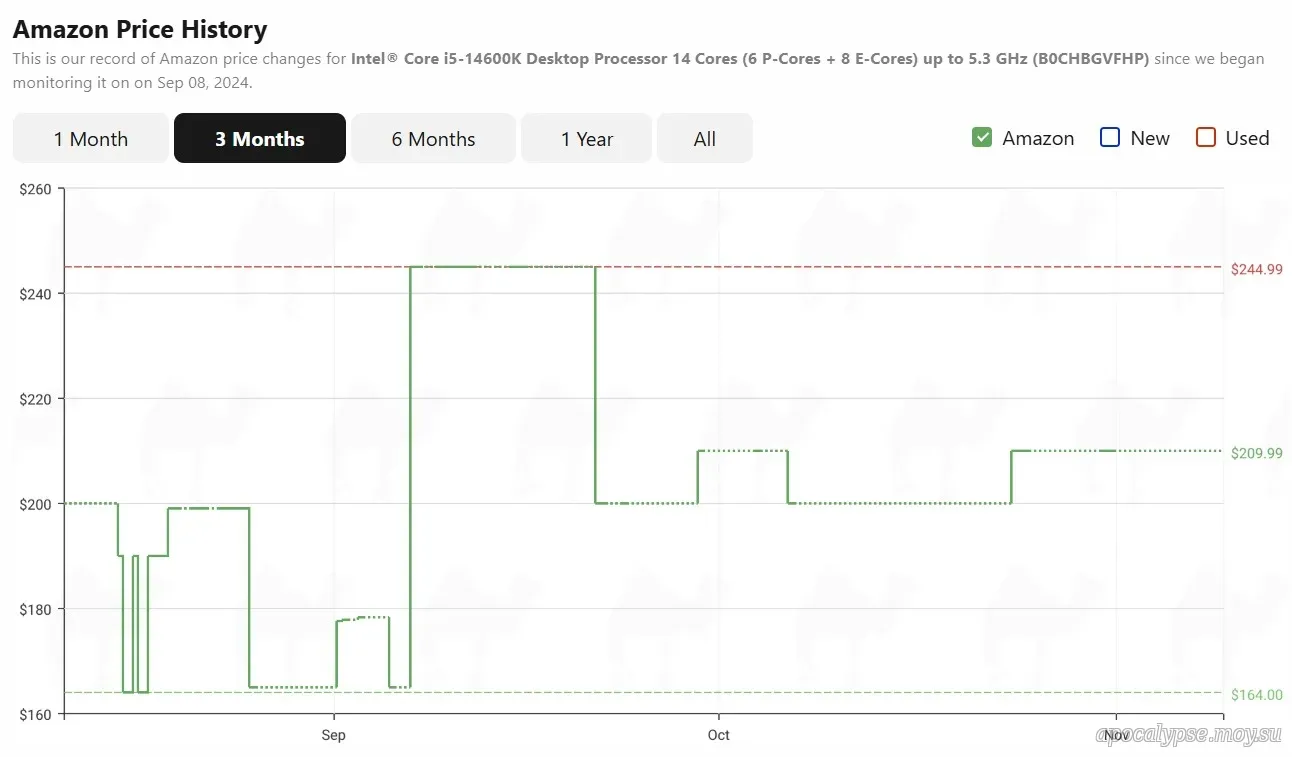
Task: Uncheck the green Amazon checkbox
Action: (981, 138)
